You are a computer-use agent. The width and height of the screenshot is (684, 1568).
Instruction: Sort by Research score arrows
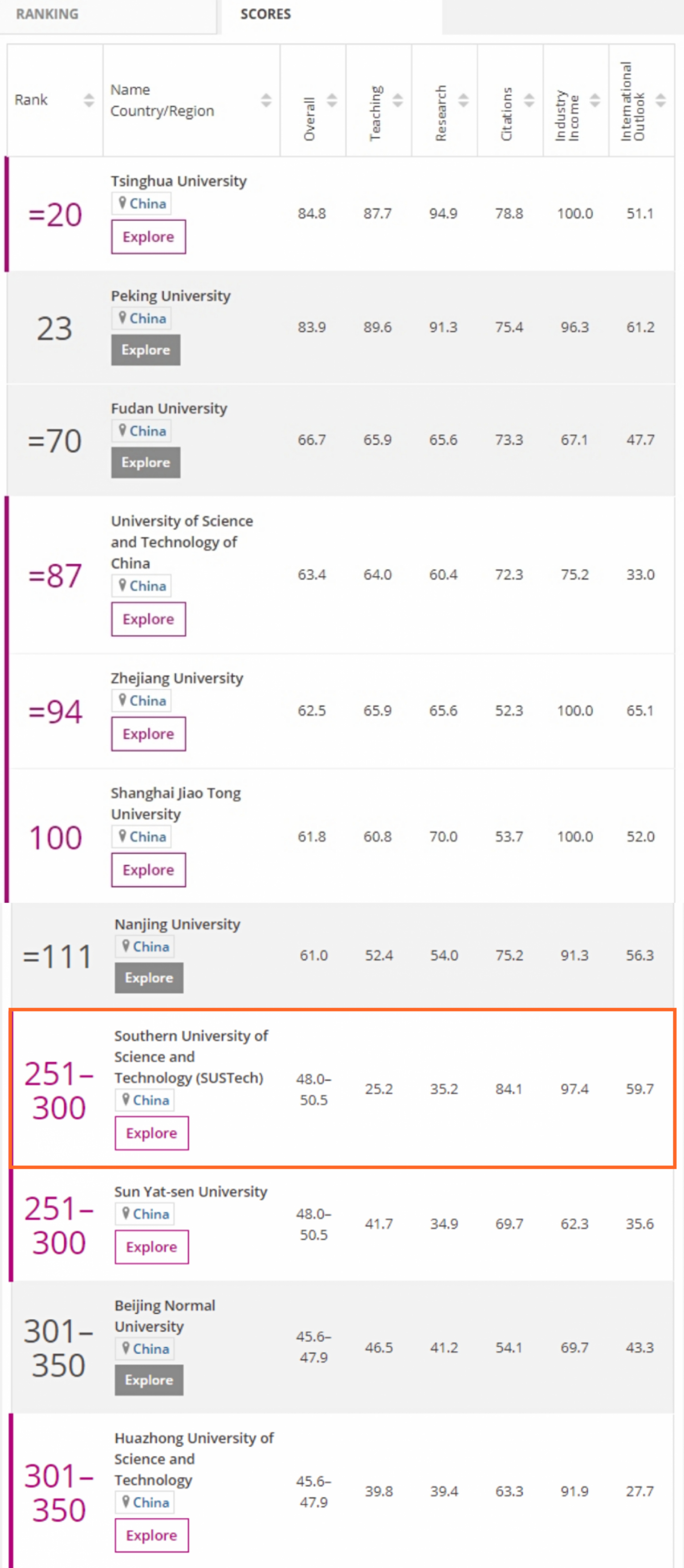coord(463,101)
